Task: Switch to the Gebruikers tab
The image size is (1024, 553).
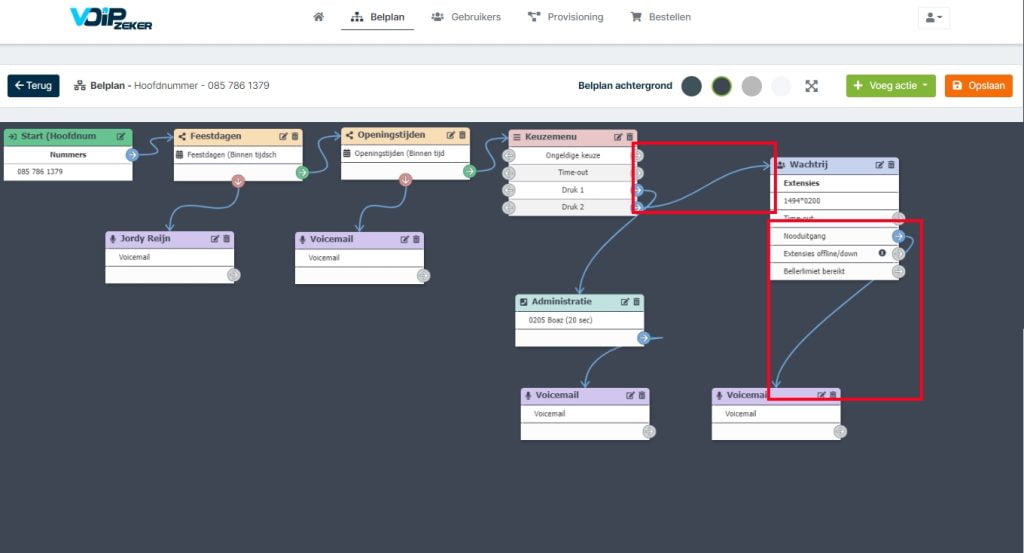Action: [466, 17]
